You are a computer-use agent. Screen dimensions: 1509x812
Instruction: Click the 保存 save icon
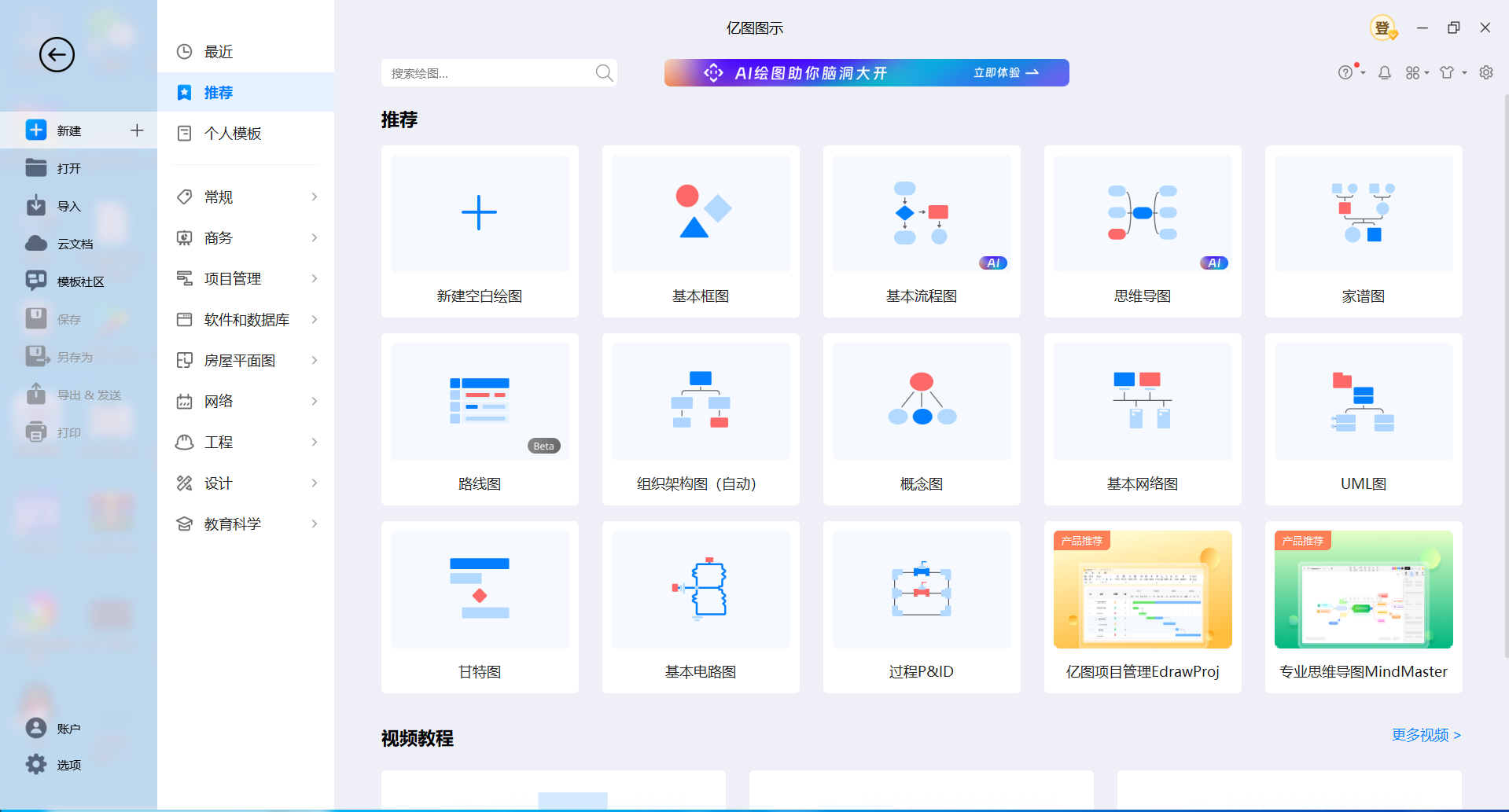36,318
